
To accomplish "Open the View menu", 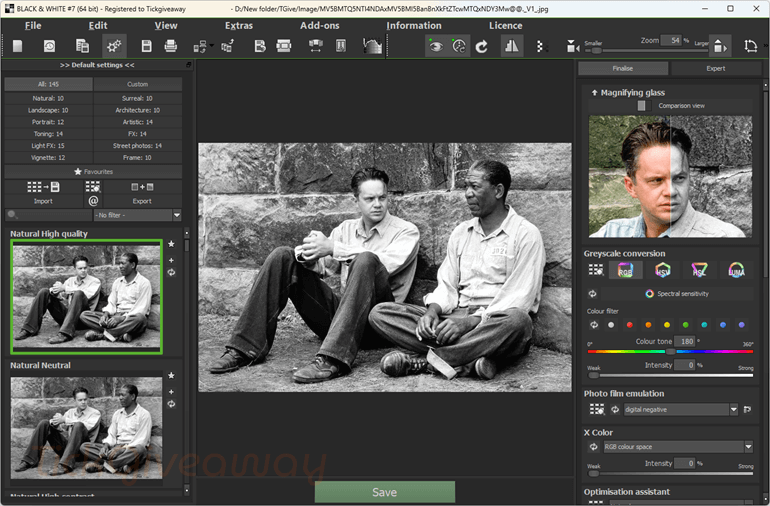I will tap(166, 26).
